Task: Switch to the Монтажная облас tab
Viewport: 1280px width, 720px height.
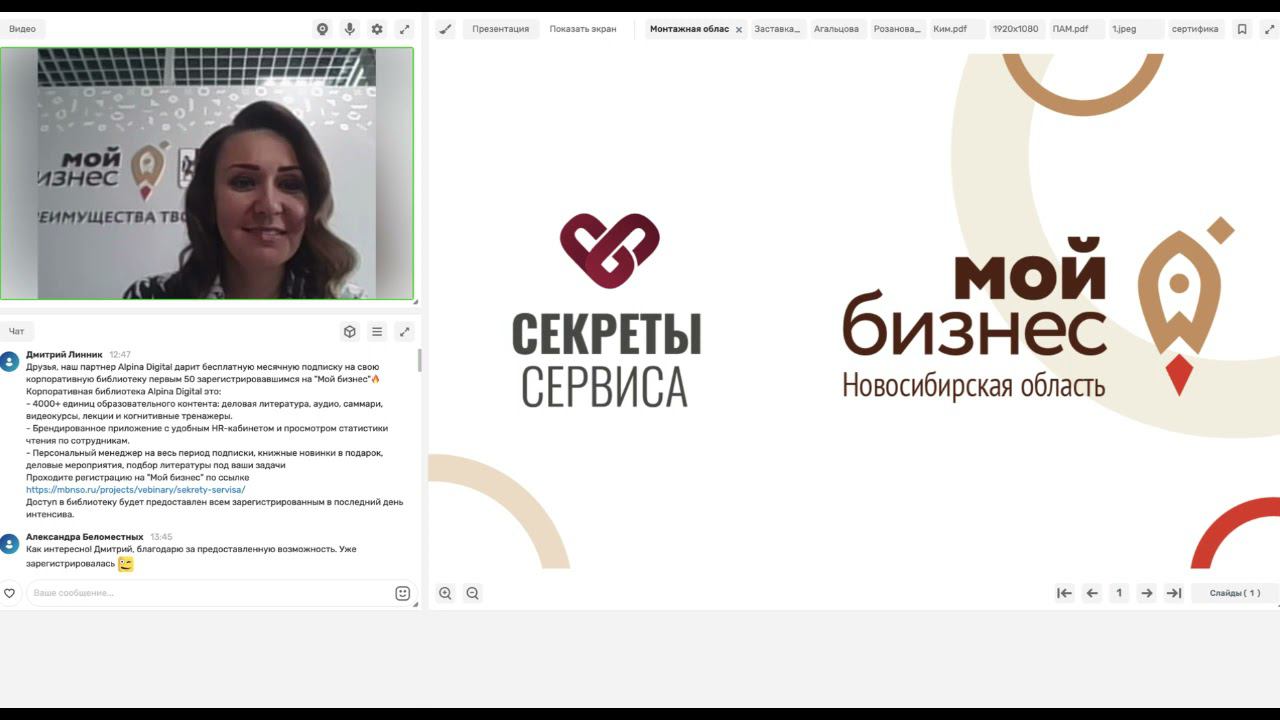Action: pos(689,29)
